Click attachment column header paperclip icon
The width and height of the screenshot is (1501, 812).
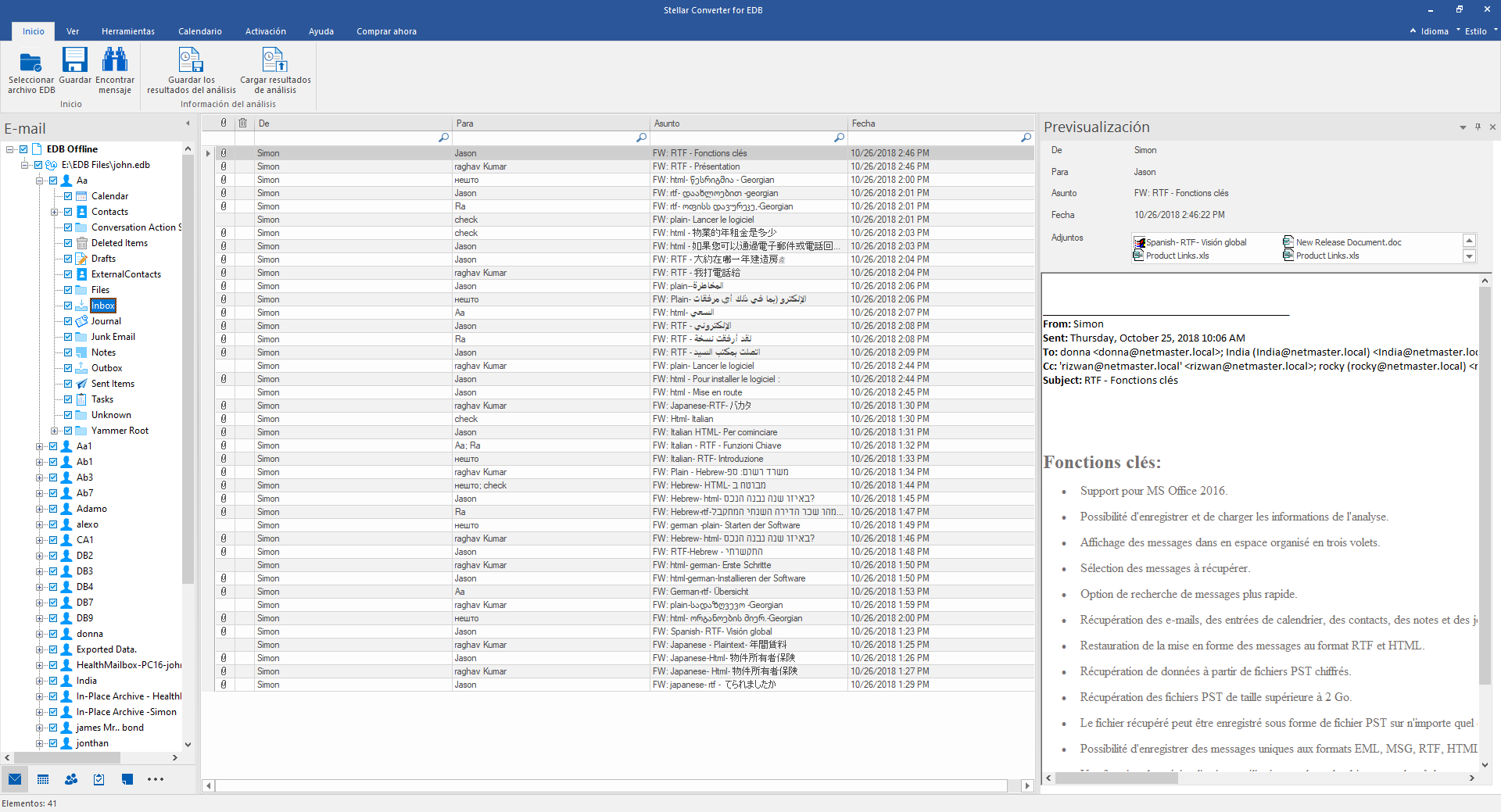coord(224,123)
